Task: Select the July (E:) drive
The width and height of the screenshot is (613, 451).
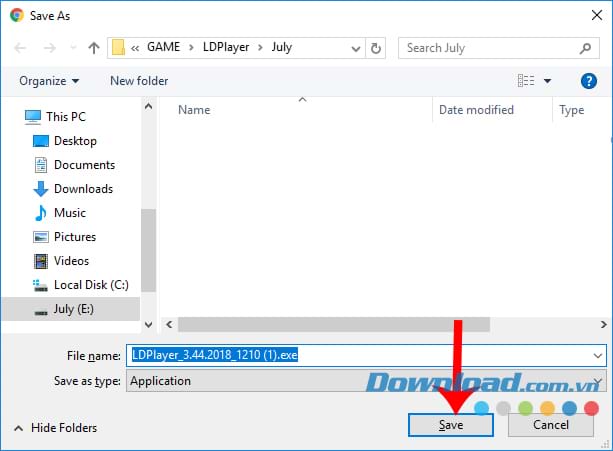Action: tap(71, 309)
